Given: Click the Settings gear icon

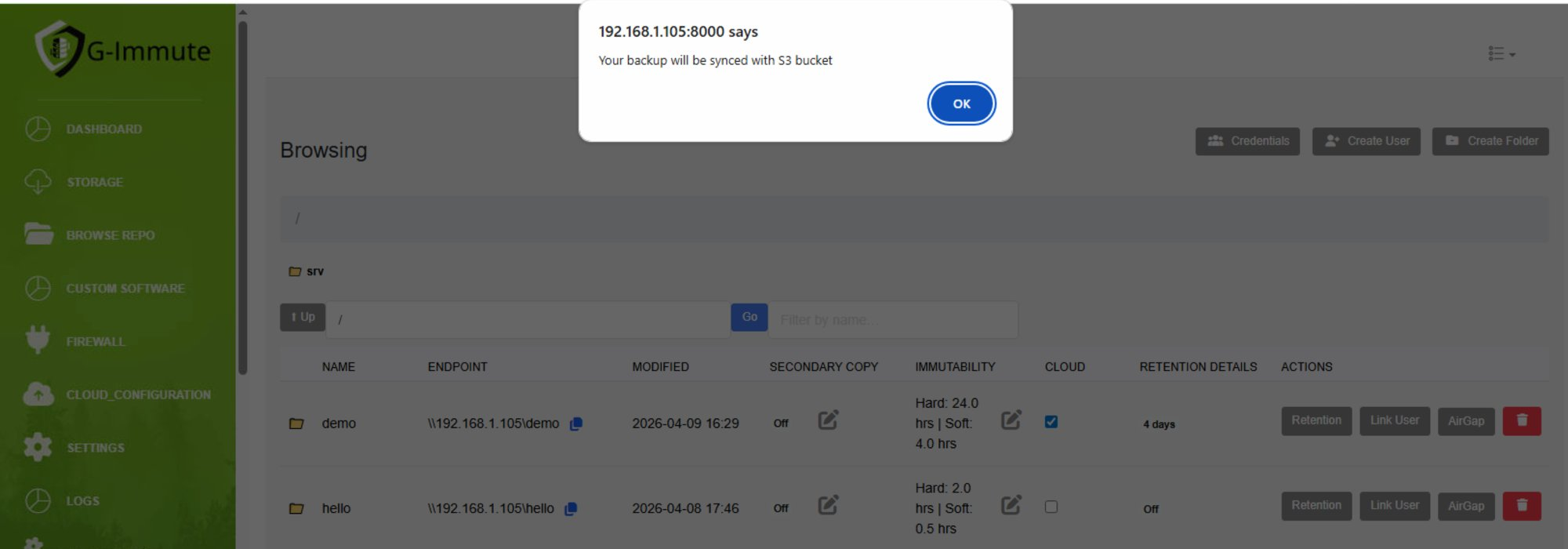Looking at the screenshot, I should (x=38, y=447).
